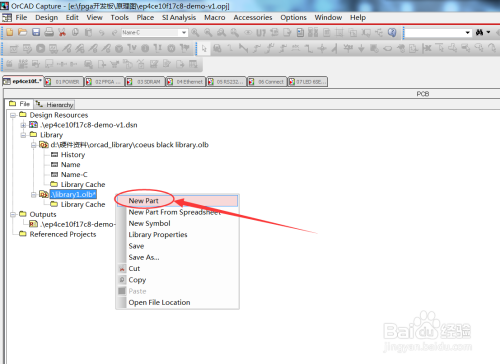Click the New document toolbar icon
Image resolution: width=500 pixels, height=364 pixels.
[10, 32]
